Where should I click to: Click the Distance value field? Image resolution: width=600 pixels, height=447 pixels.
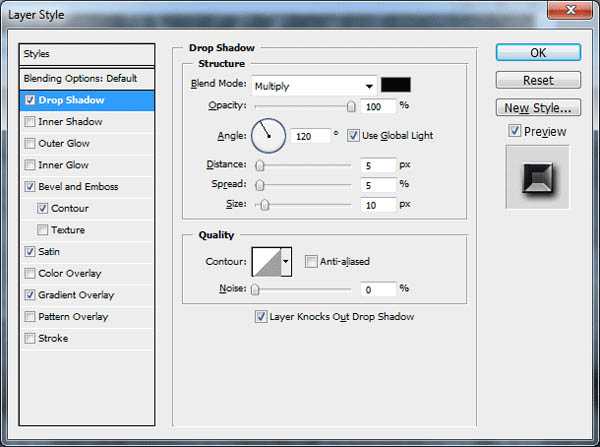click(378, 165)
